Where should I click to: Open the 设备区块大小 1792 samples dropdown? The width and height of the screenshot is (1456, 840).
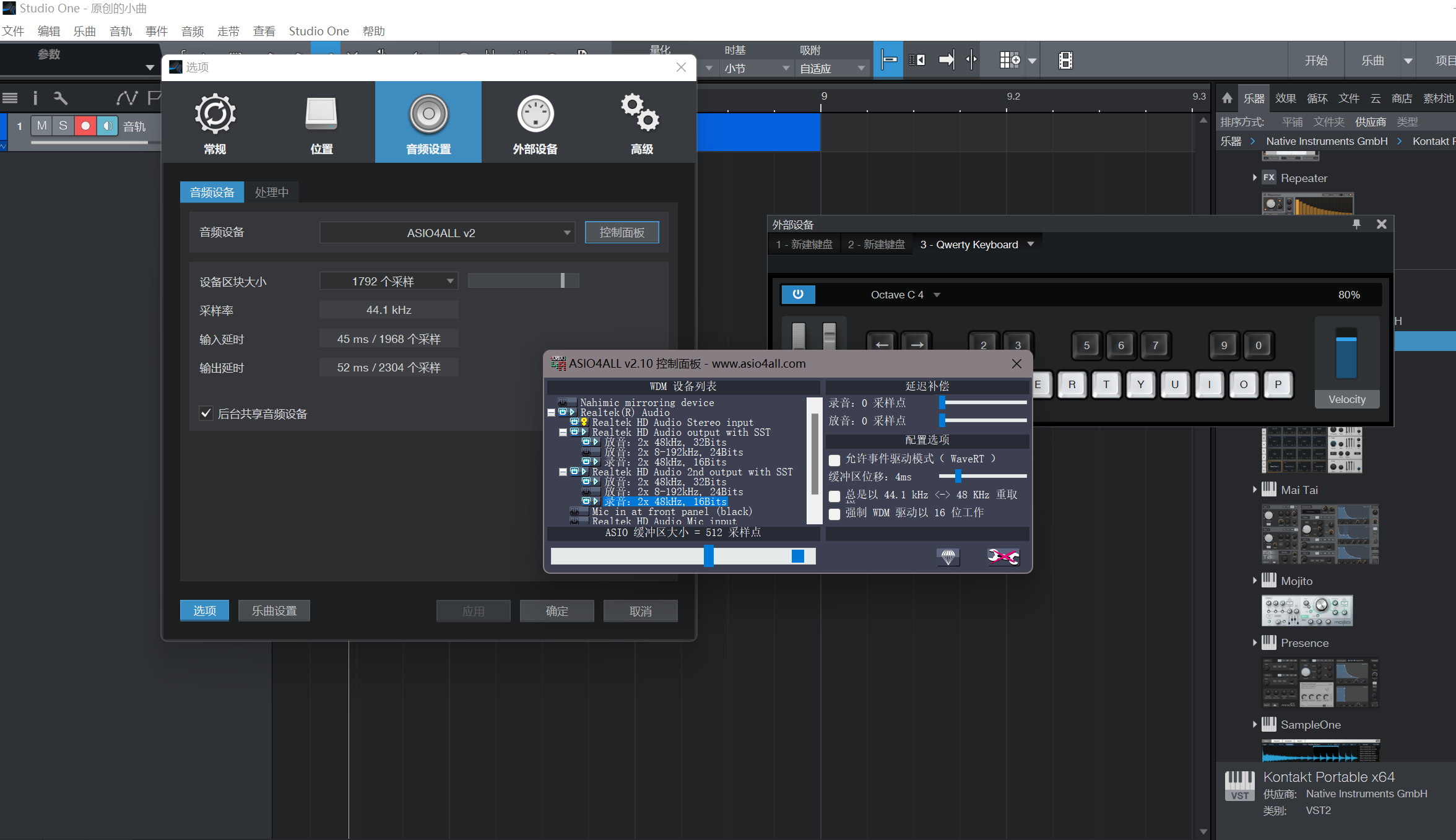(389, 281)
